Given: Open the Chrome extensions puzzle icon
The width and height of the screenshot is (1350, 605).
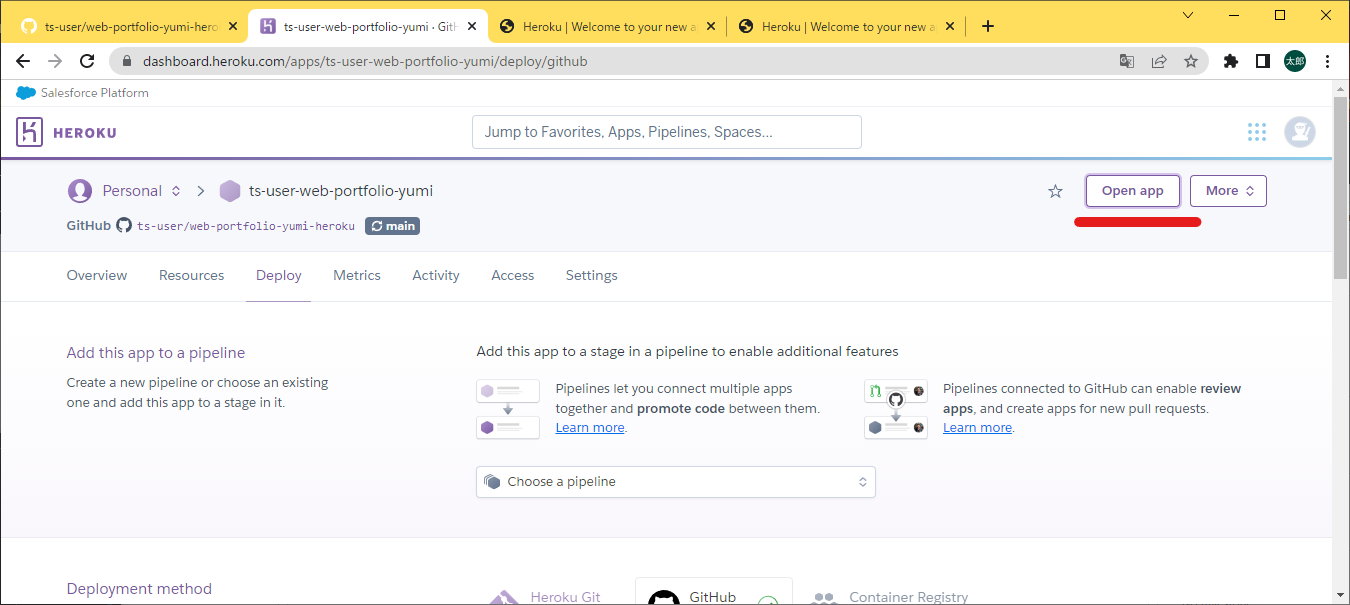Looking at the screenshot, I should [x=1231, y=61].
